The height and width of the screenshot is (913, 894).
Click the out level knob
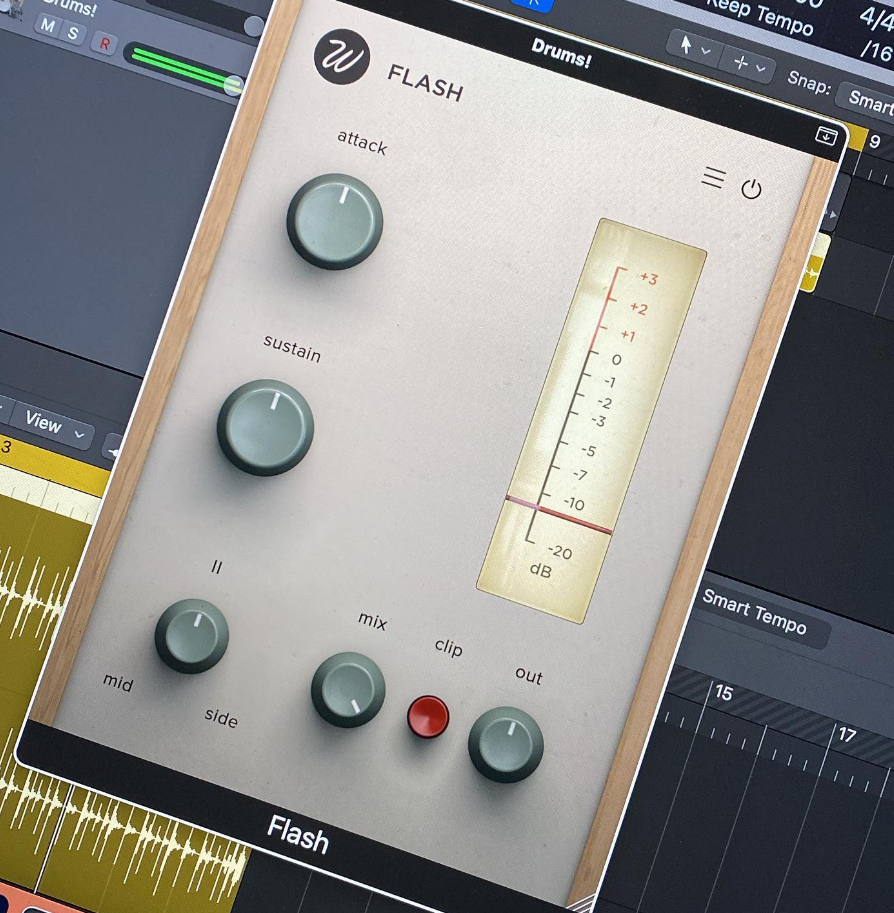coord(506,744)
